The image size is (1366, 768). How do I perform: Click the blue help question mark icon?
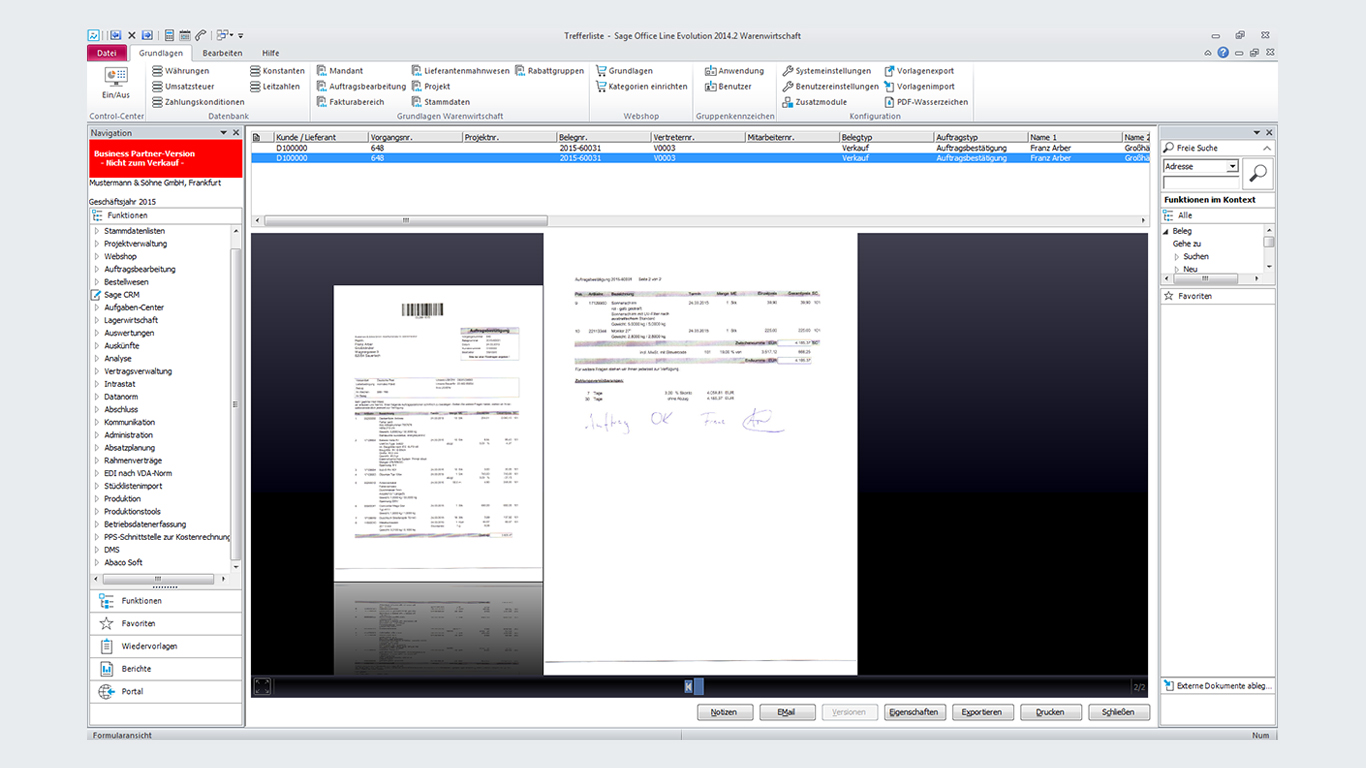1223,53
